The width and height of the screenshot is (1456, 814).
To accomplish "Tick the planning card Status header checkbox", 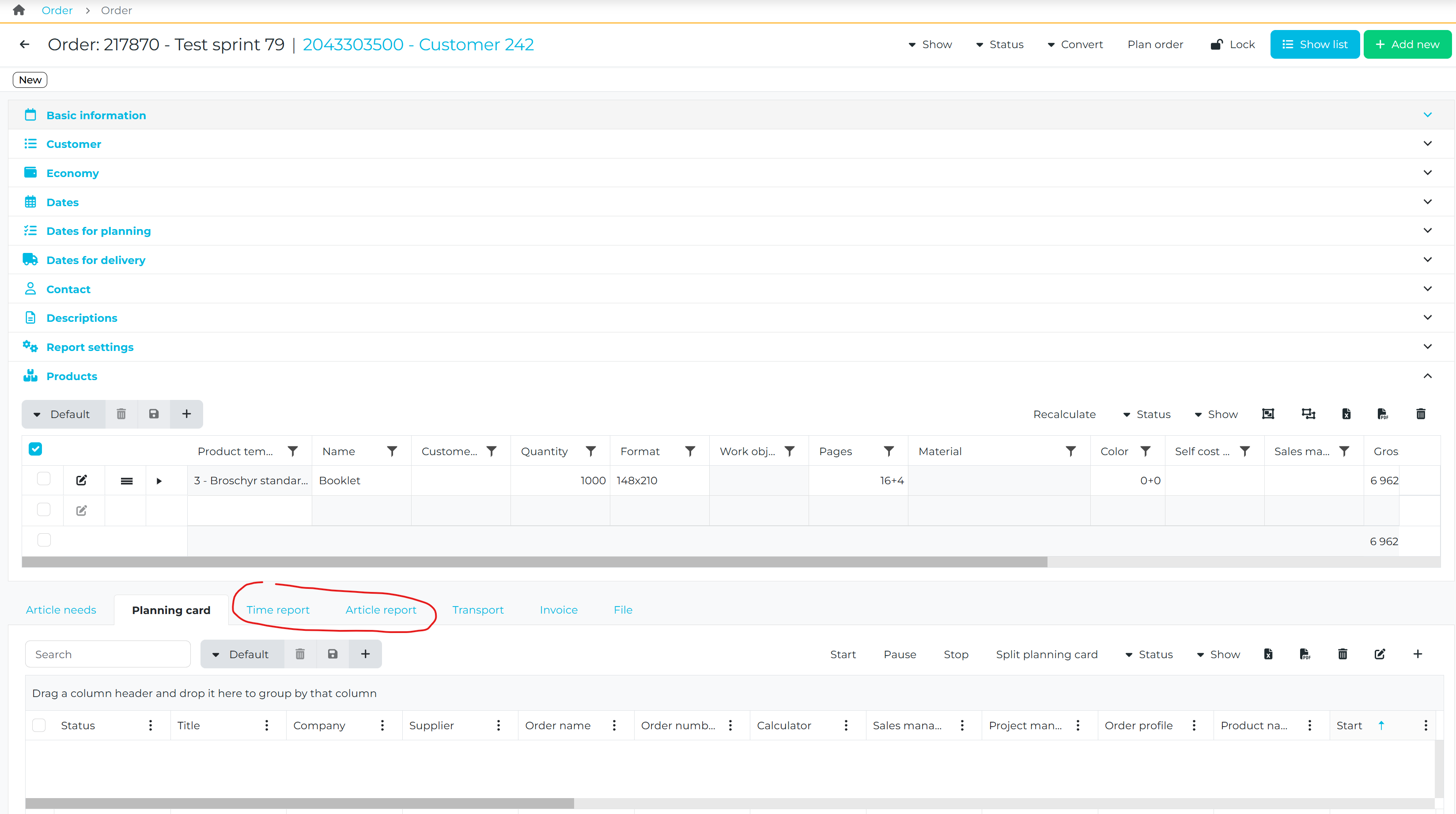I will tap(39, 725).
